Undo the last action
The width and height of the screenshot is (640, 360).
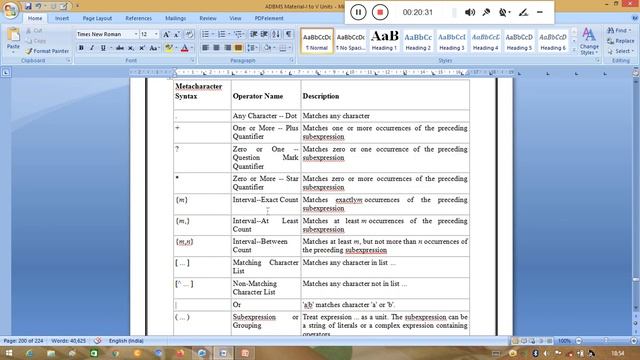(x=38, y=6)
